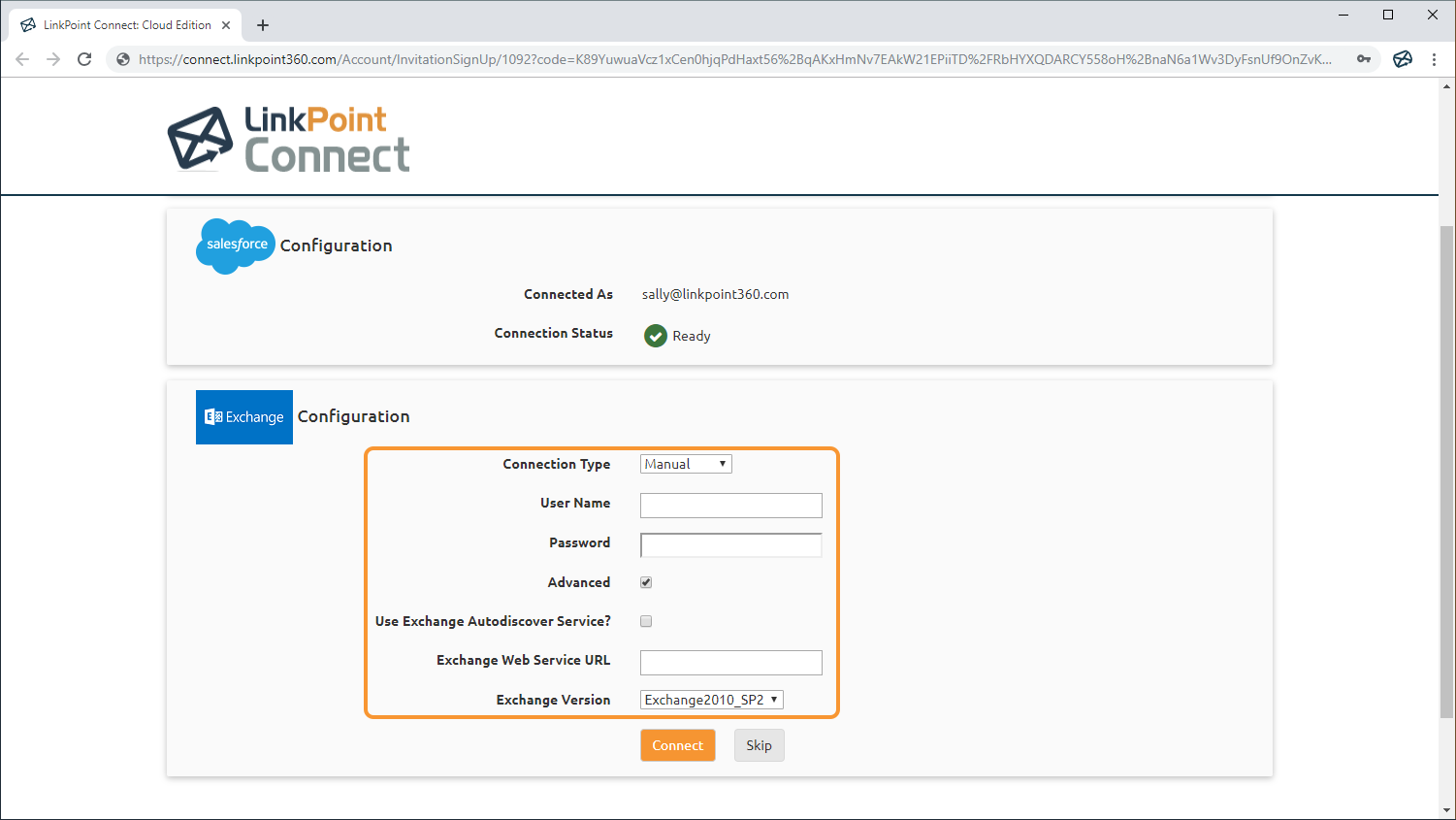Screen dimensions: 1456x820
Task: Open the saved passwords key icon
Action: pyautogui.click(x=1364, y=59)
